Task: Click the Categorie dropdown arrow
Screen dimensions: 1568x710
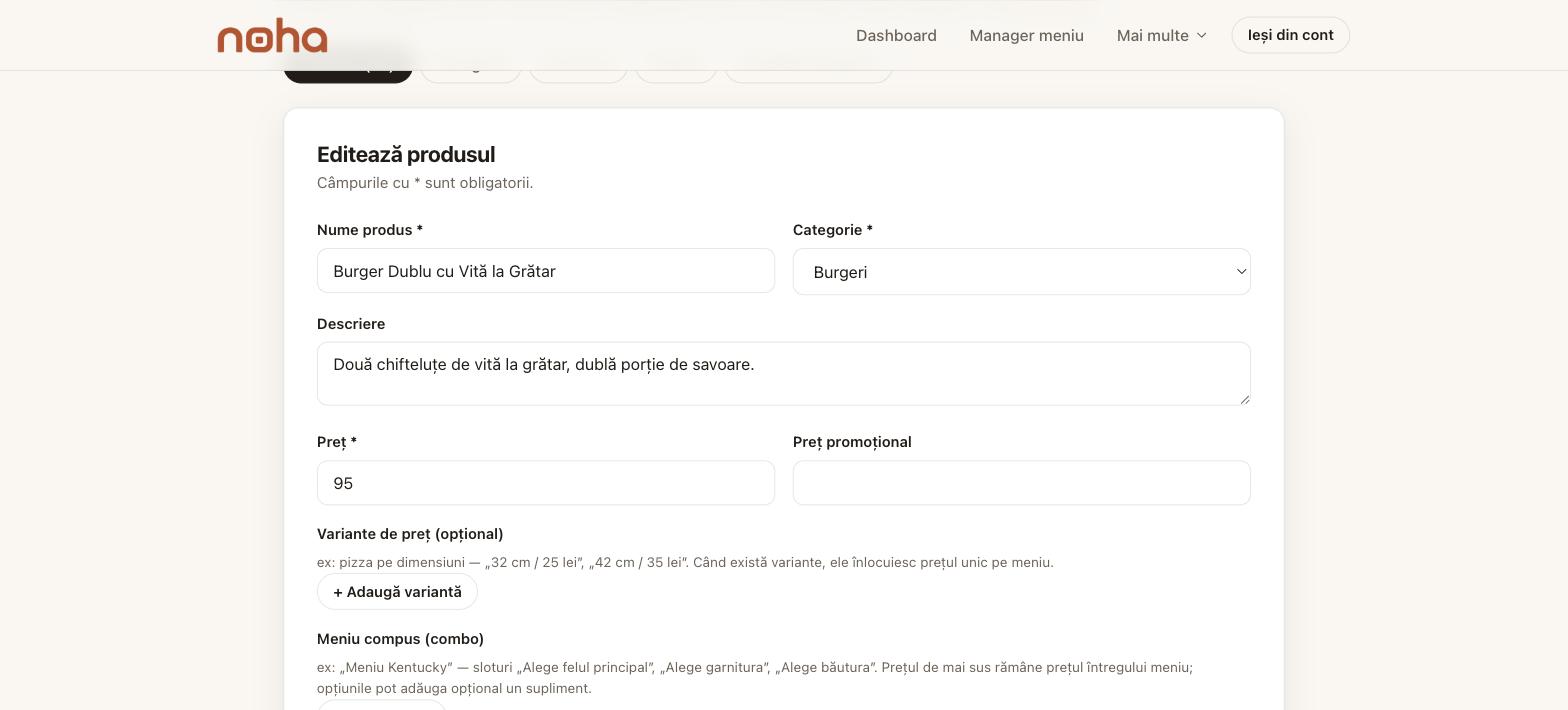Action: click(x=1241, y=272)
